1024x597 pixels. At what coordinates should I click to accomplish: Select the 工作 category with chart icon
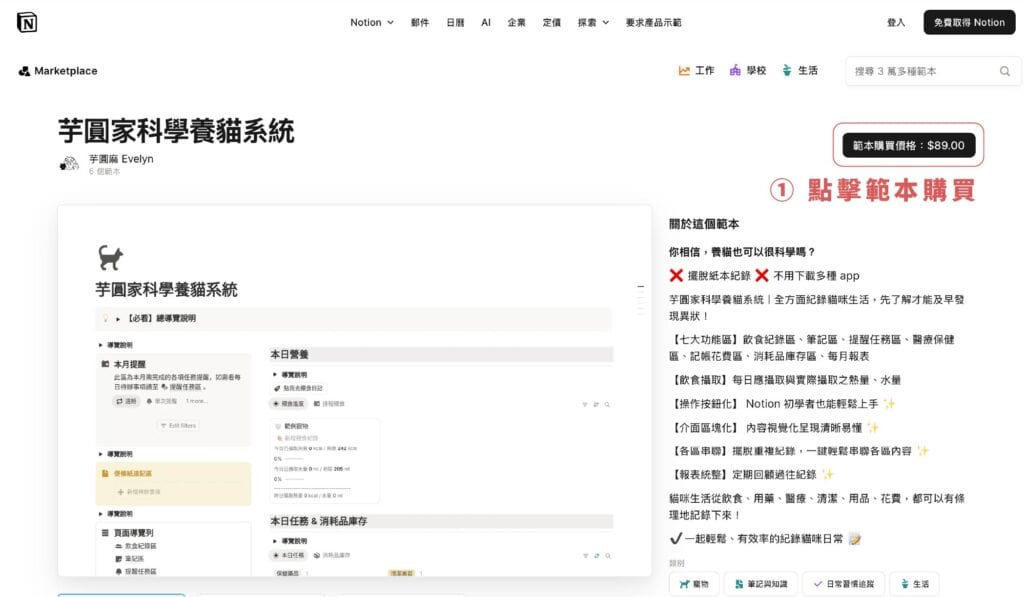pyautogui.click(x=696, y=71)
